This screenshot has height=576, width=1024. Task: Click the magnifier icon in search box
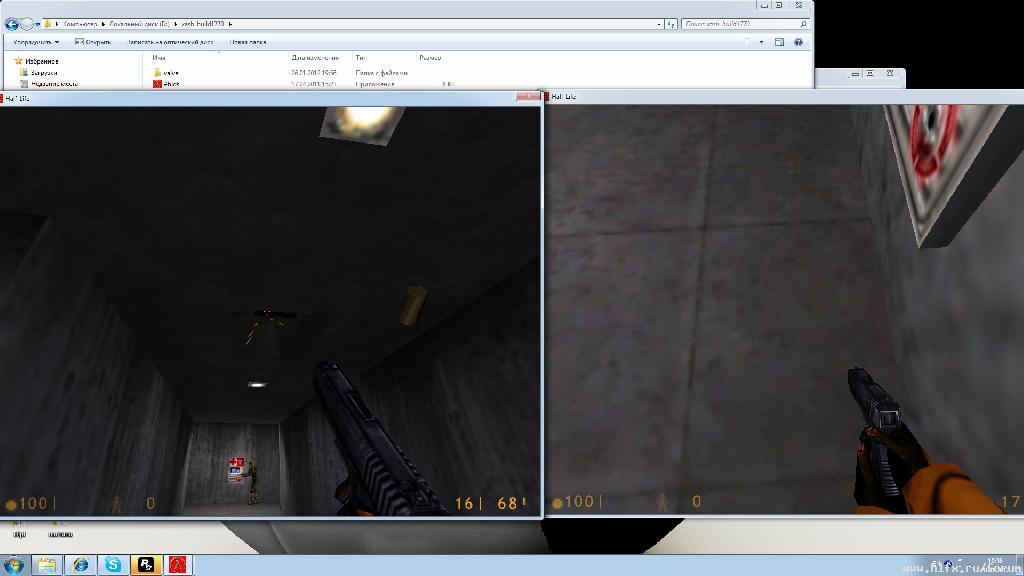pyautogui.click(x=803, y=24)
